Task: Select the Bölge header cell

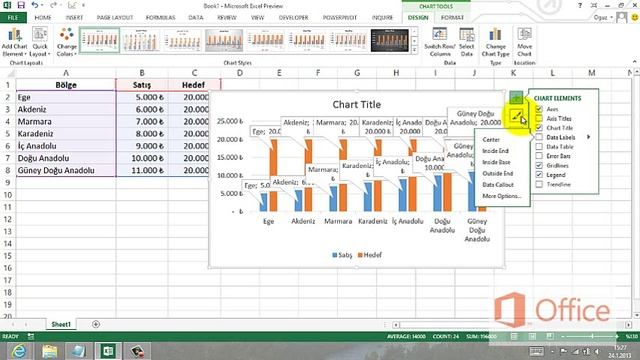Action: tap(66, 85)
